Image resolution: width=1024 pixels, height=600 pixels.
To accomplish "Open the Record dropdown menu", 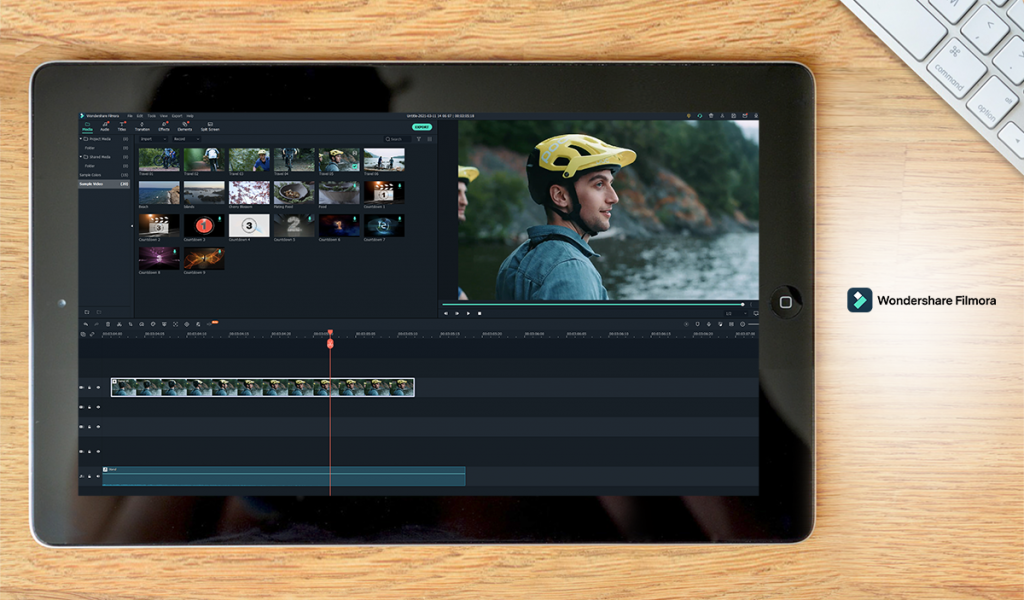I will [184, 139].
